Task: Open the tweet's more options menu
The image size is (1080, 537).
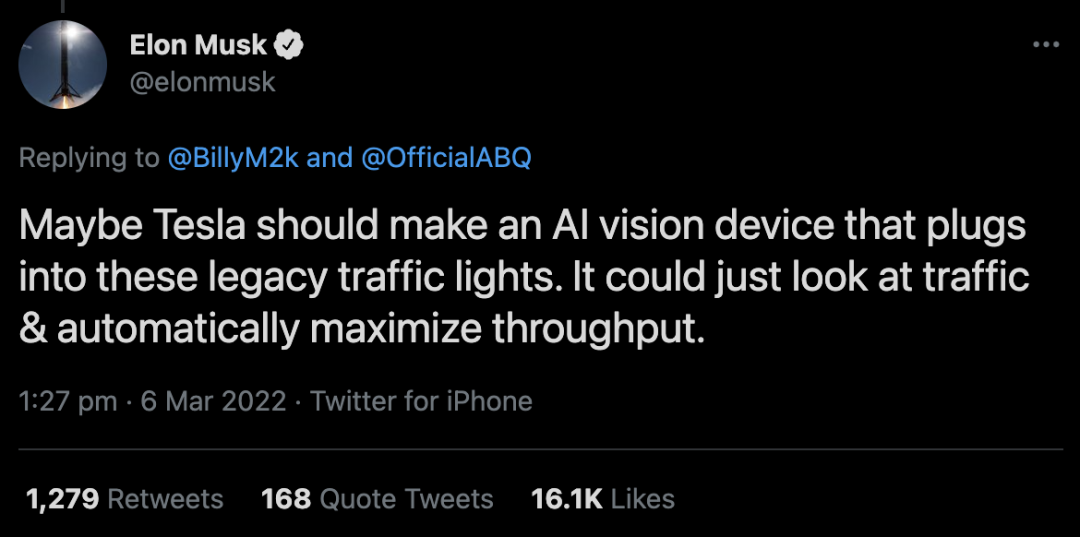Action: pyautogui.click(x=1044, y=45)
